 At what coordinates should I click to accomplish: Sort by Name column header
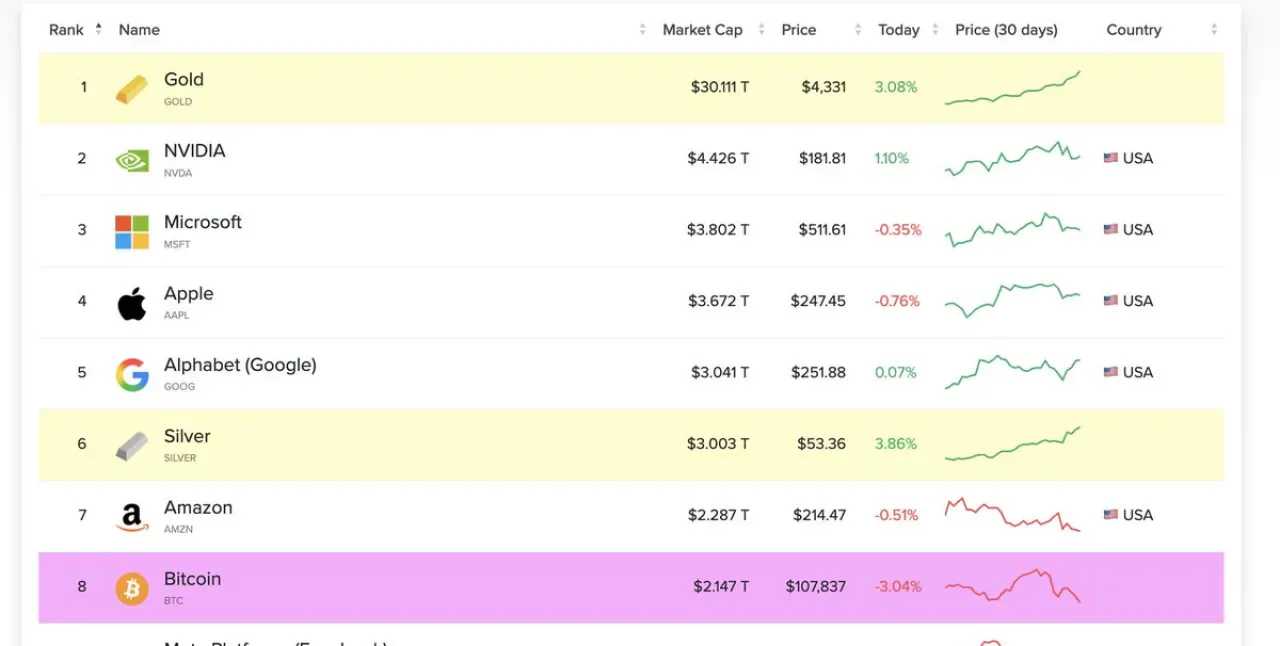(139, 30)
